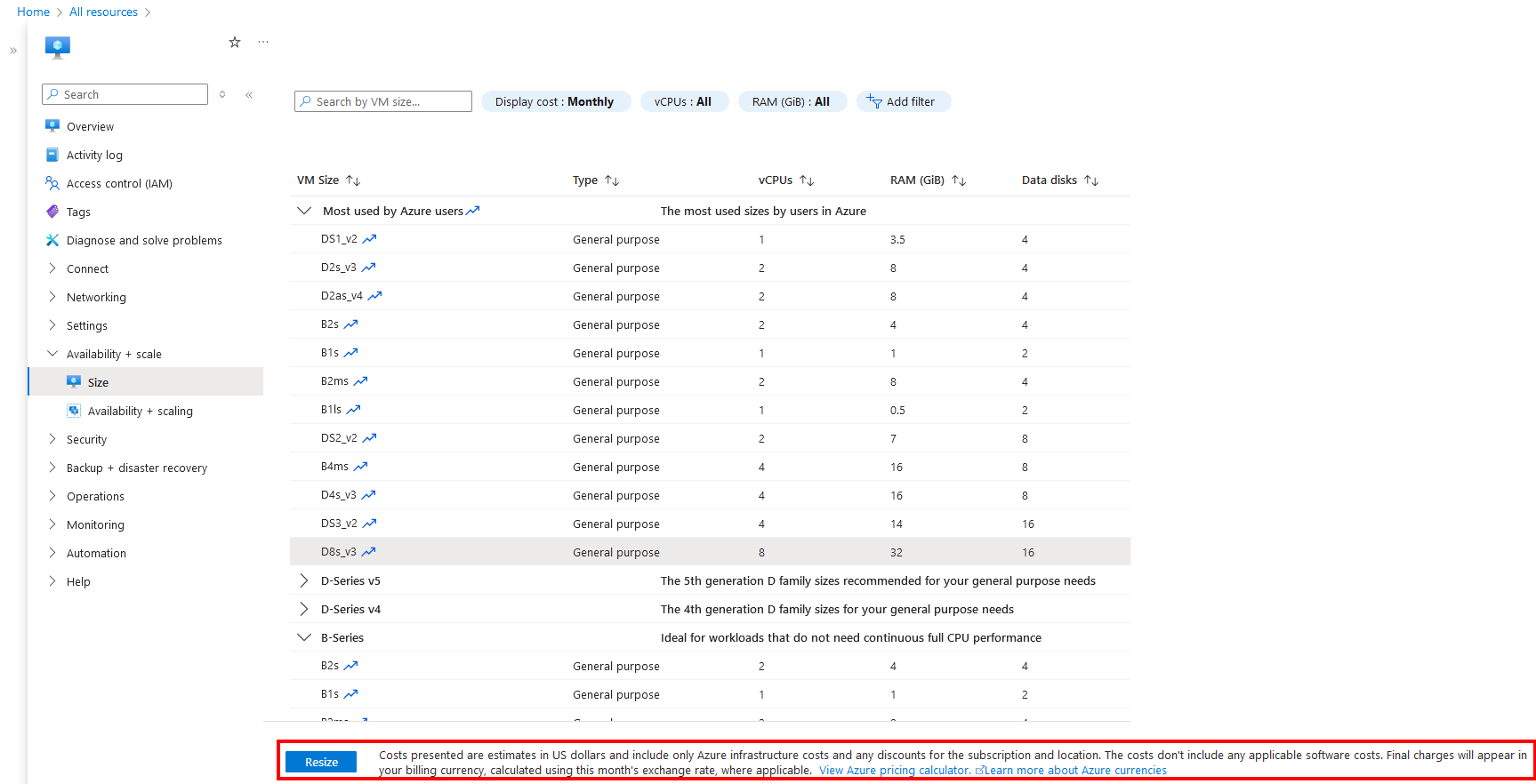Click the Size menu item icon
This screenshot has height=784, width=1536.
[74, 382]
